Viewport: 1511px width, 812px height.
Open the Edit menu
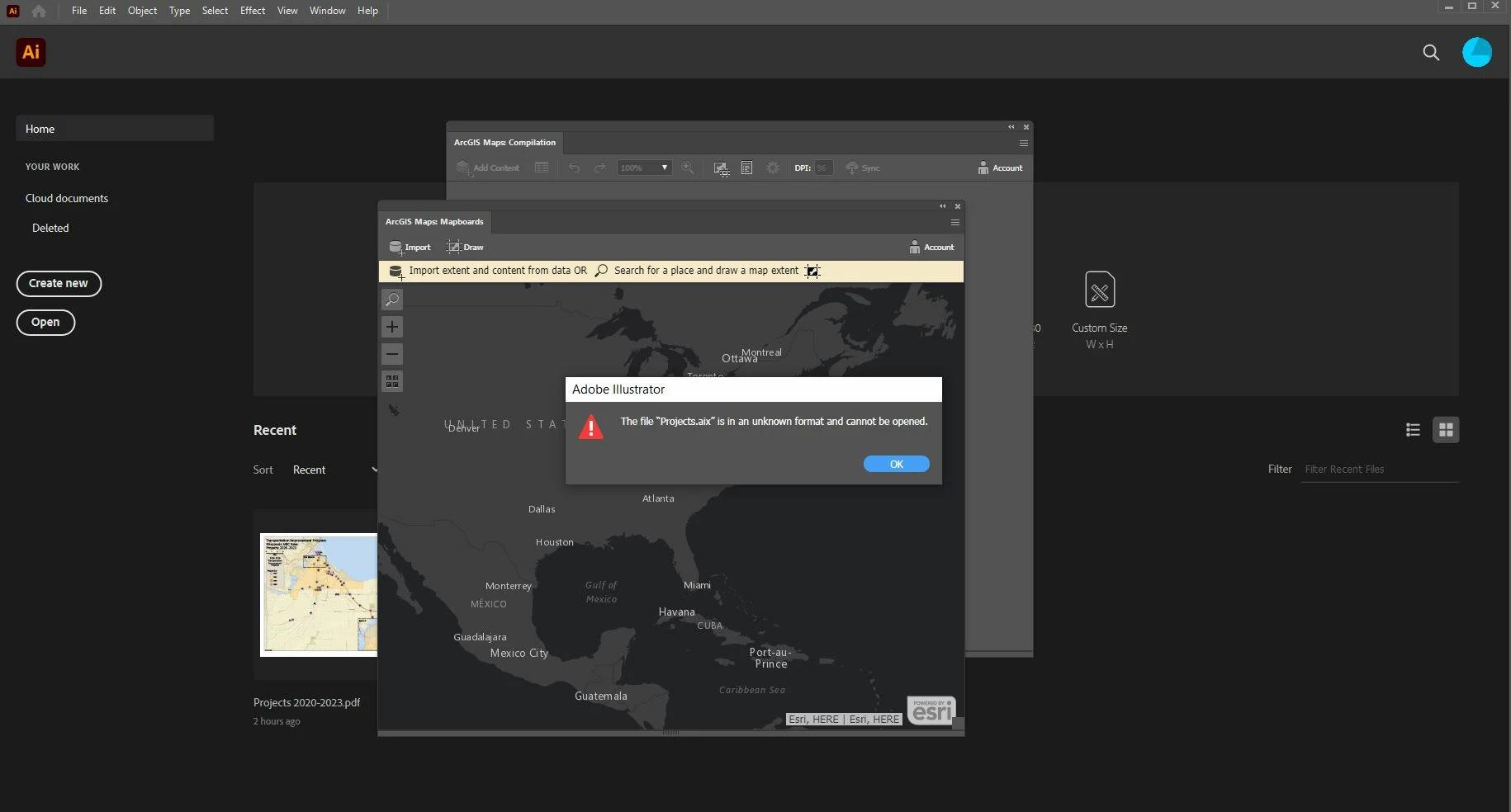[x=107, y=11]
